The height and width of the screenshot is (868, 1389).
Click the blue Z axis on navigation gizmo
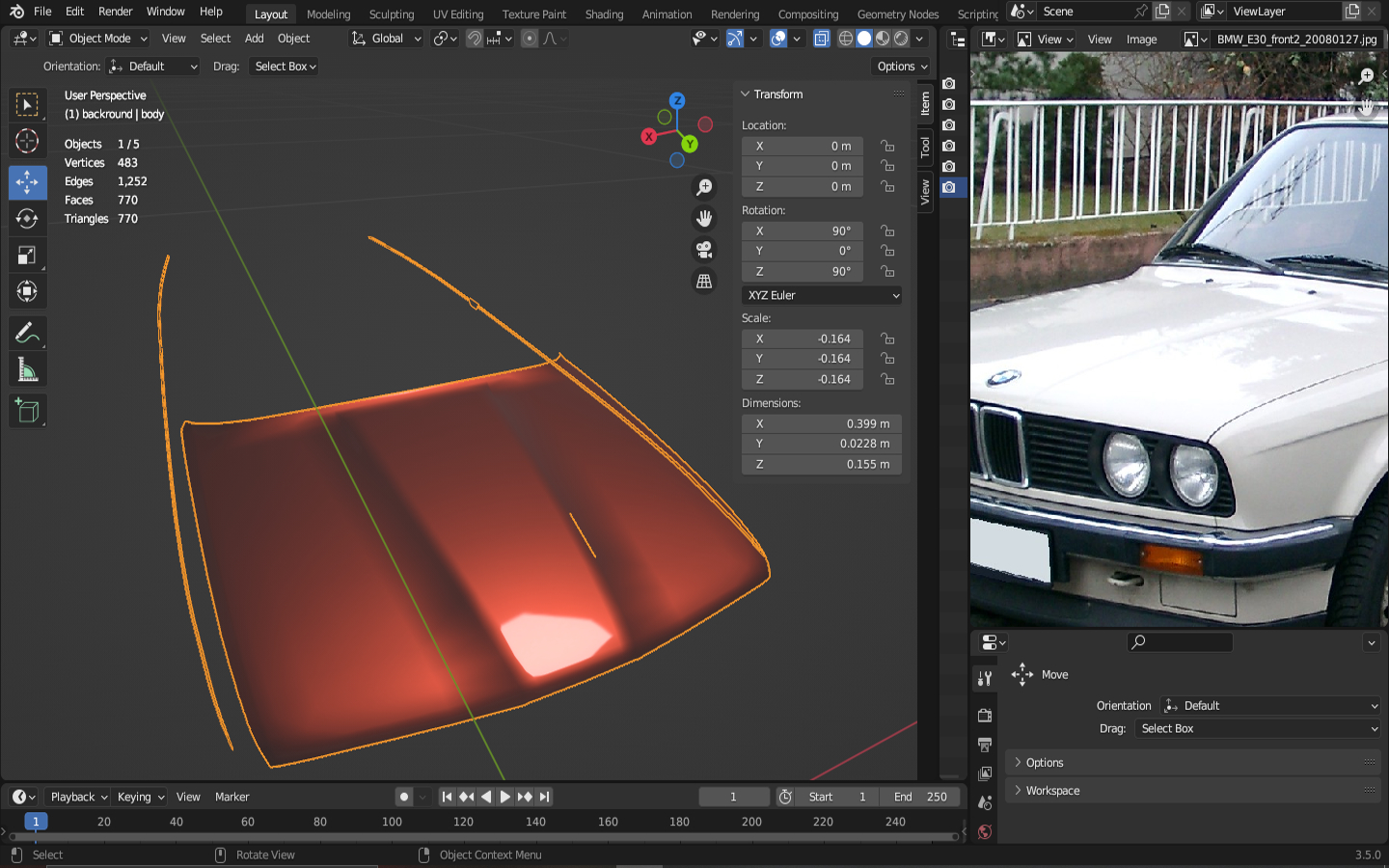(x=677, y=100)
